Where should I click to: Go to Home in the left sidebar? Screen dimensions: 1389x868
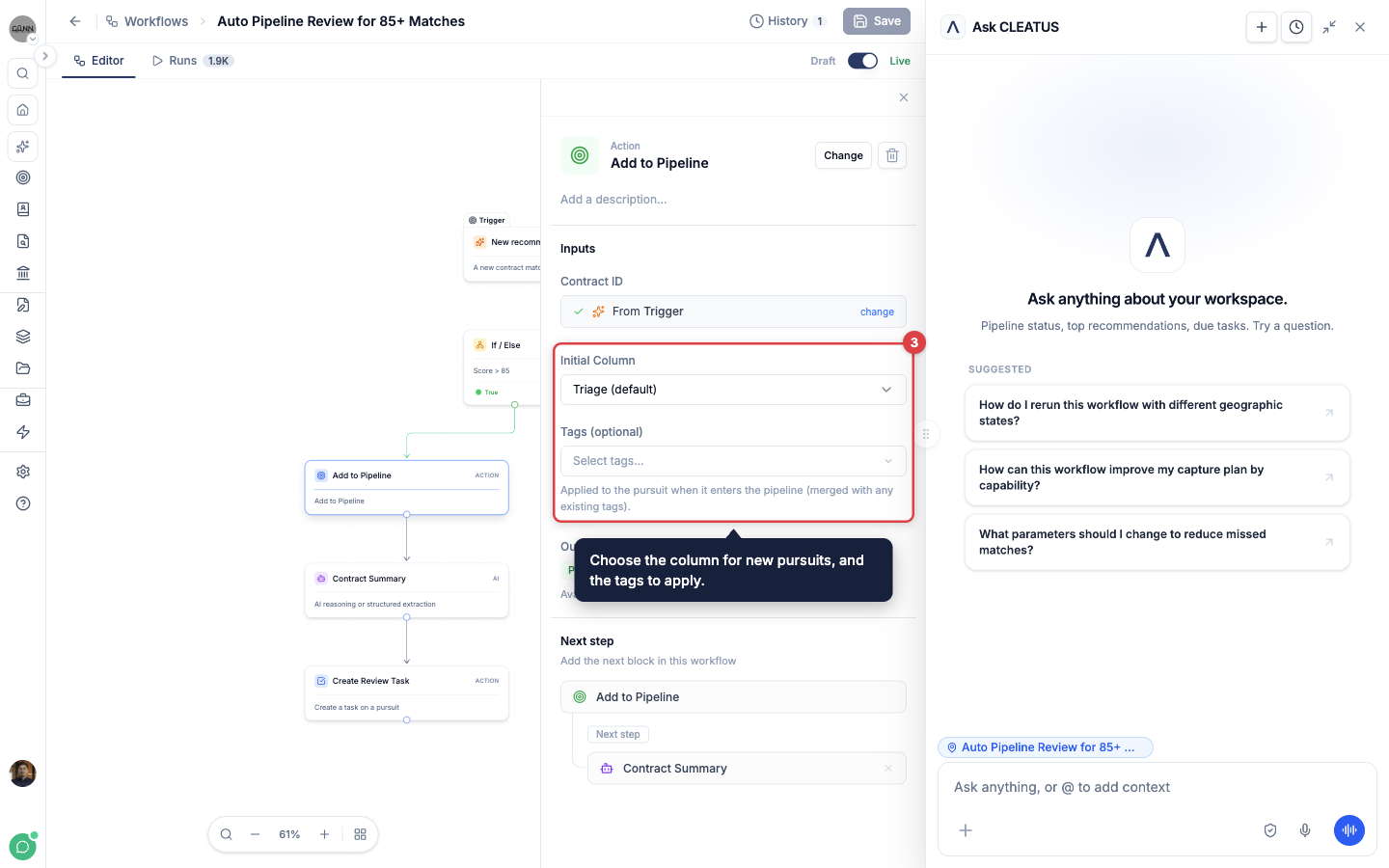(23, 110)
